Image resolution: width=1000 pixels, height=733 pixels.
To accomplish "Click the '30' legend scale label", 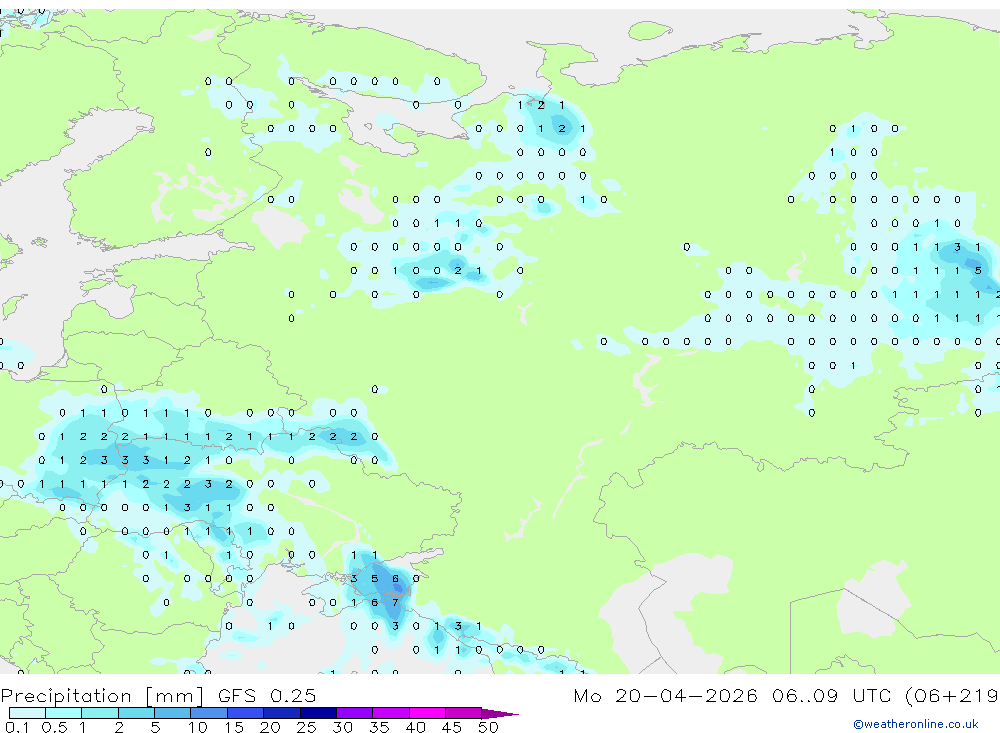I will [x=343, y=727].
